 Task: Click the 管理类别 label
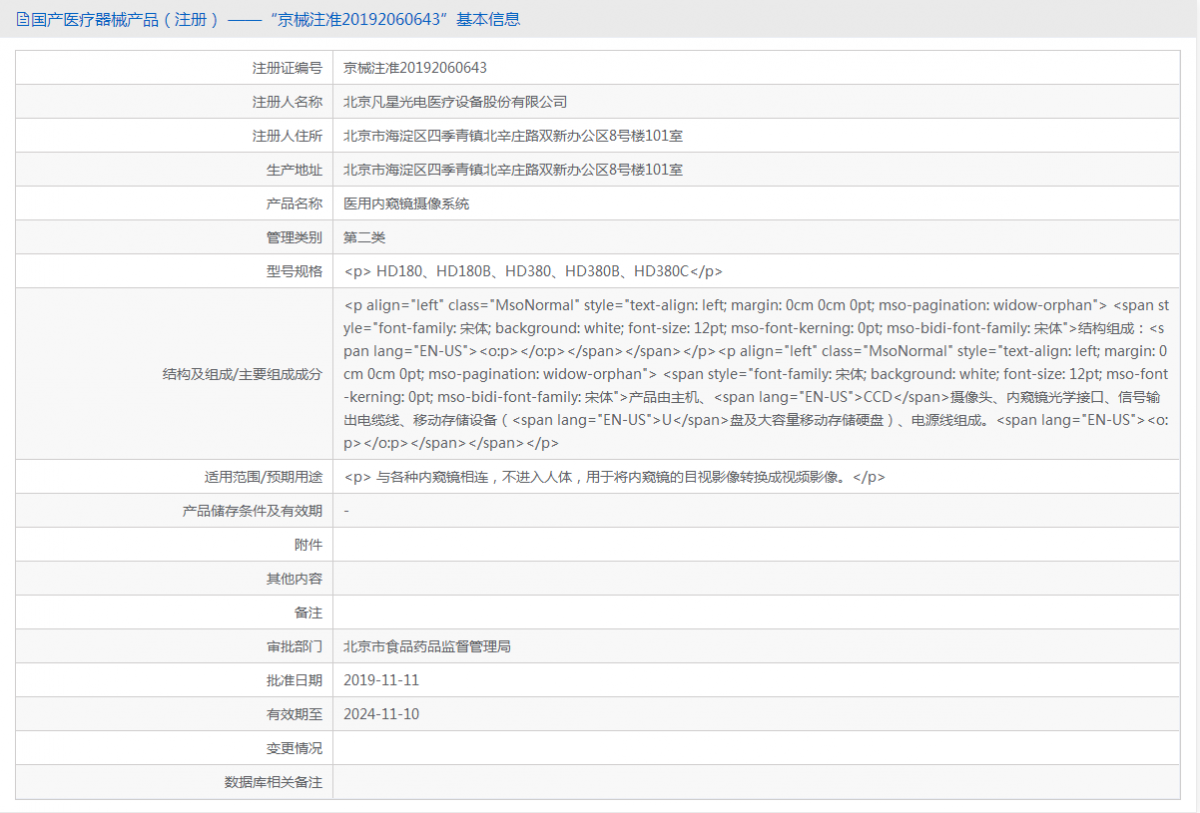(294, 238)
